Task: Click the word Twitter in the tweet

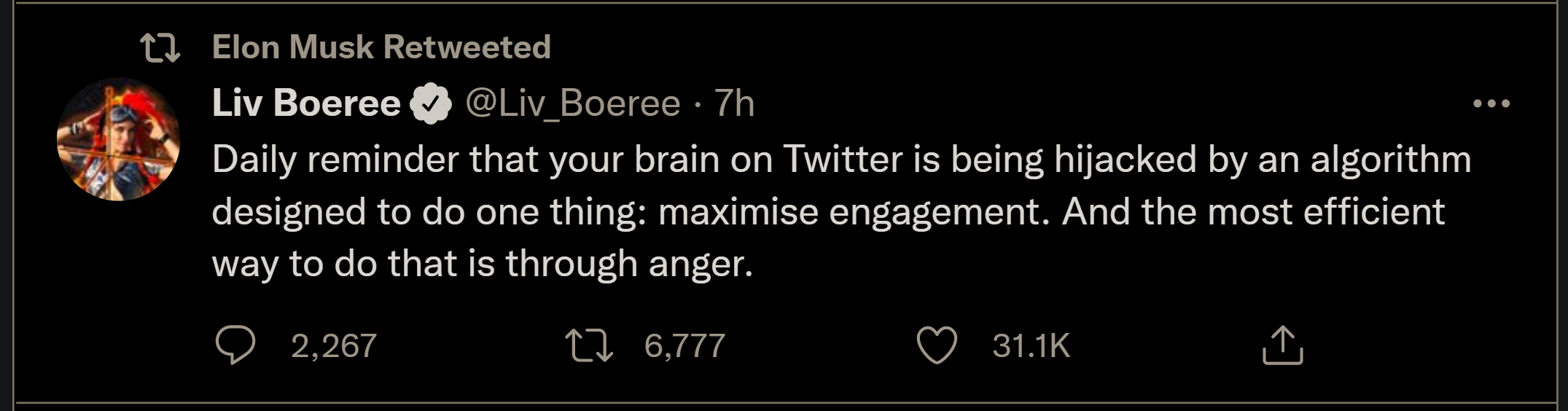Action: 843,160
